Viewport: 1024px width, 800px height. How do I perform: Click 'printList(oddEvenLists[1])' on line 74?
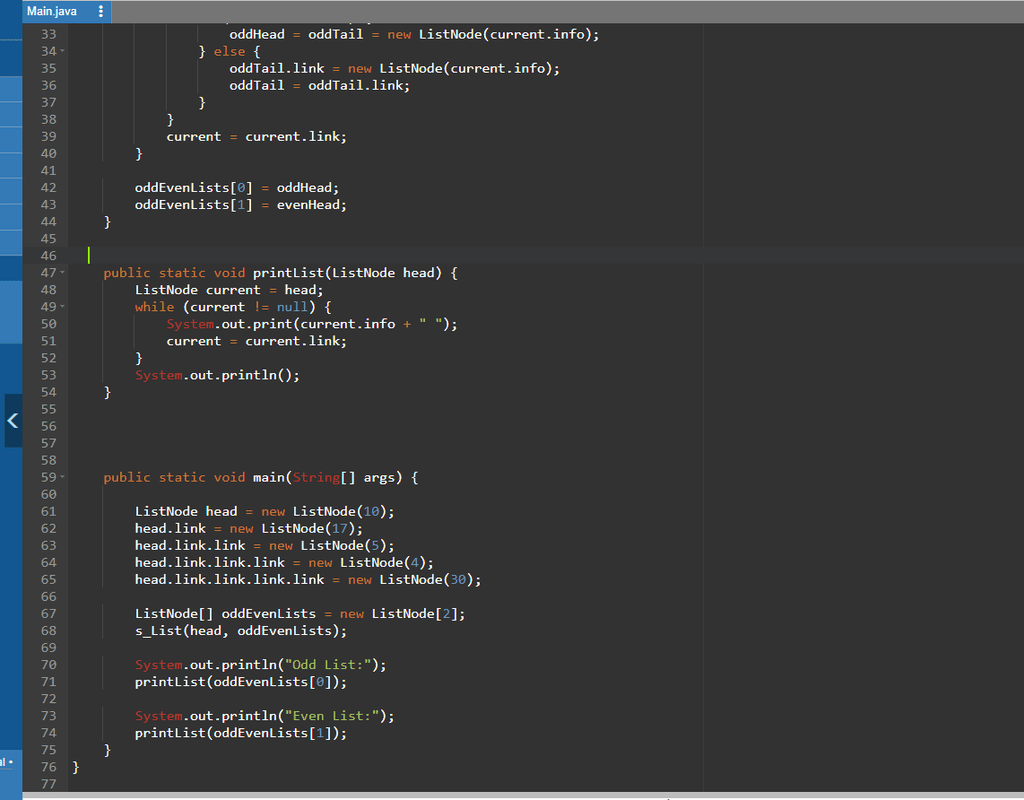pyautogui.click(x=237, y=733)
